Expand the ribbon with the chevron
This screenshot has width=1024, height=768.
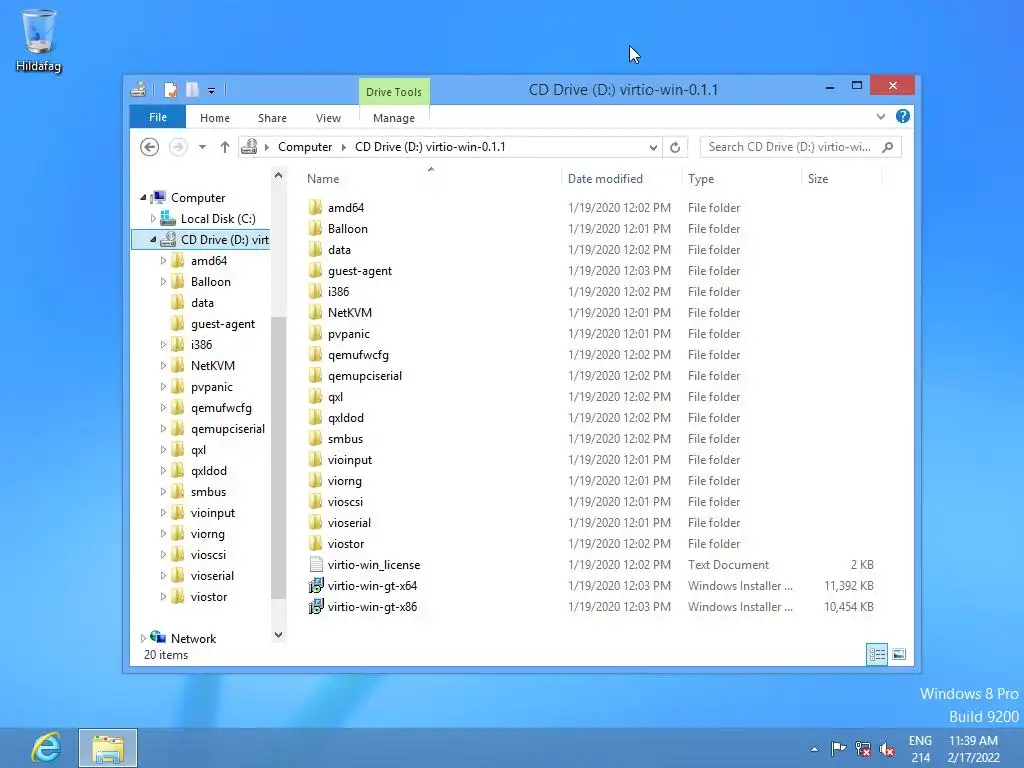[881, 117]
